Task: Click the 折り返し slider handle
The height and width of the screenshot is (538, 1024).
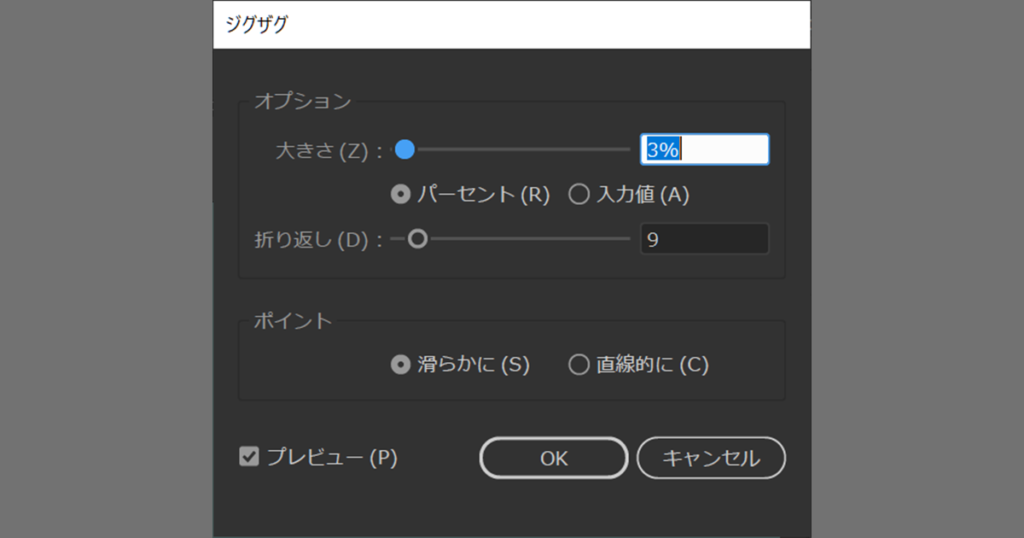Action: coord(417,239)
